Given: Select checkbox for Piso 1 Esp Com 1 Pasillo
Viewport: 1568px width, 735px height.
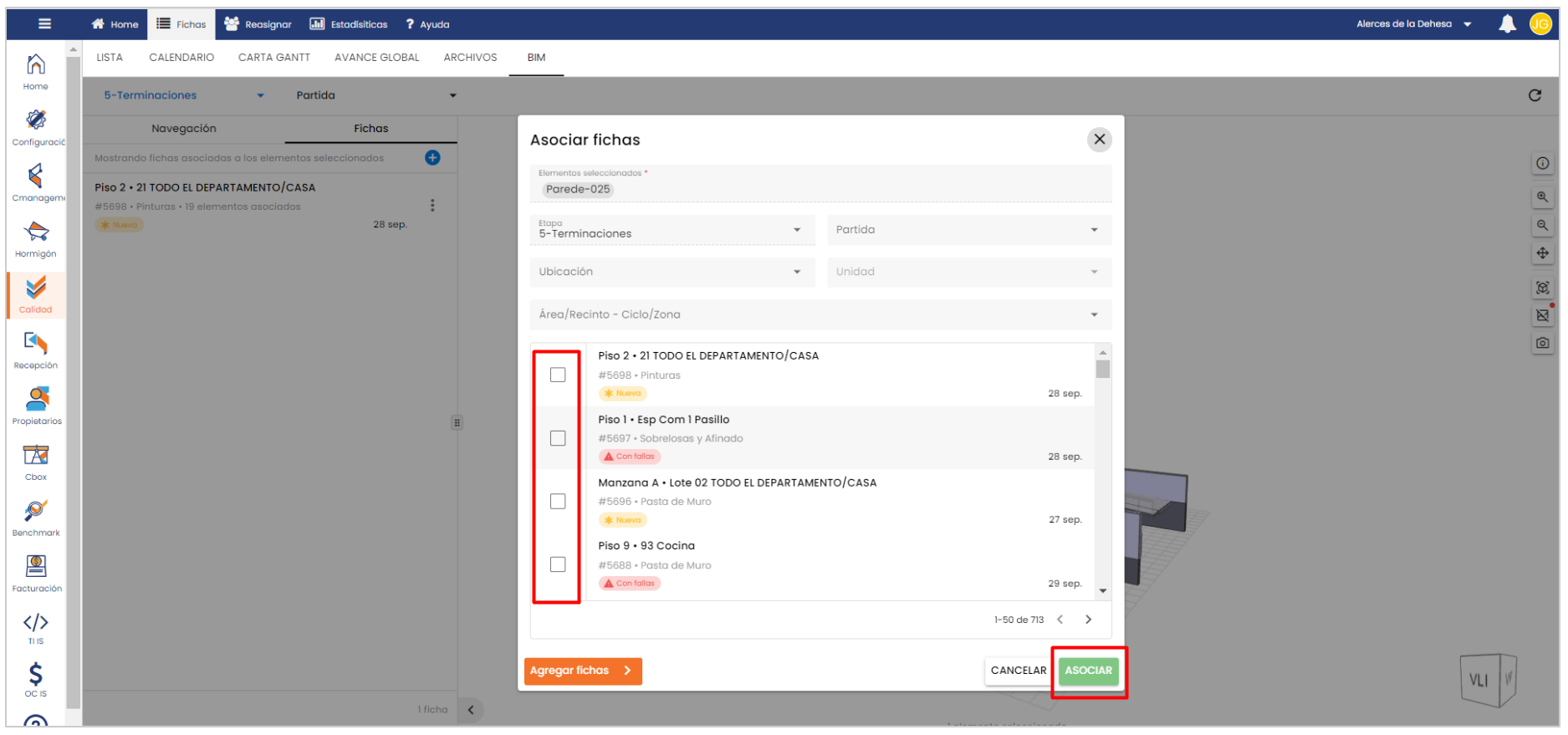Looking at the screenshot, I should tap(558, 438).
